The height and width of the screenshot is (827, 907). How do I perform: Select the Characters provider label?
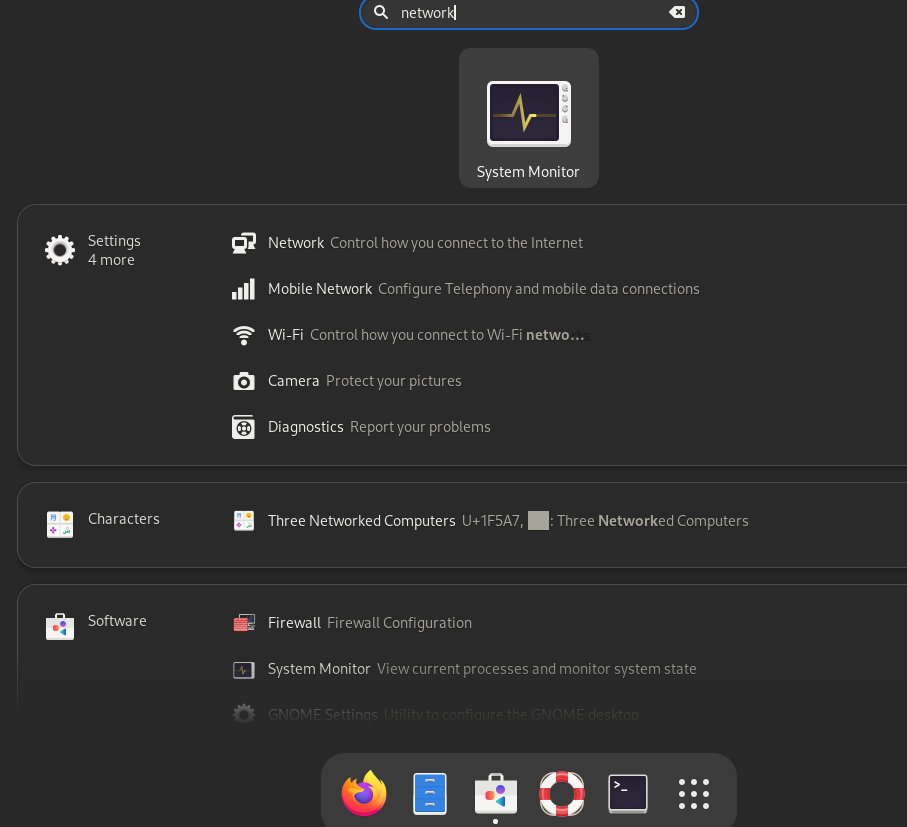(124, 519)
